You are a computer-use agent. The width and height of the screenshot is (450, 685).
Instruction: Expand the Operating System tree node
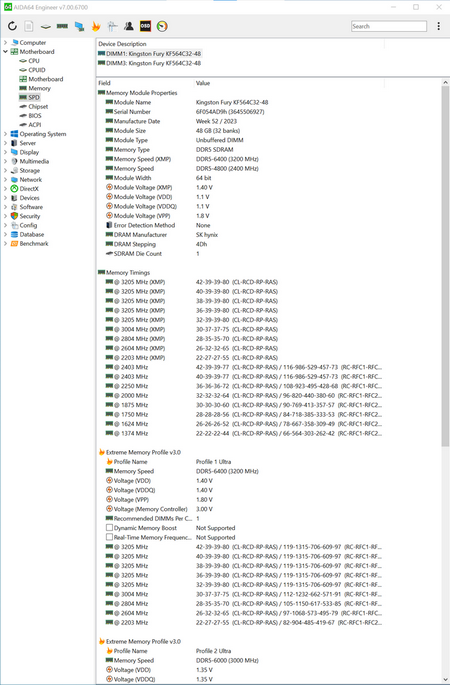point(5,134)
